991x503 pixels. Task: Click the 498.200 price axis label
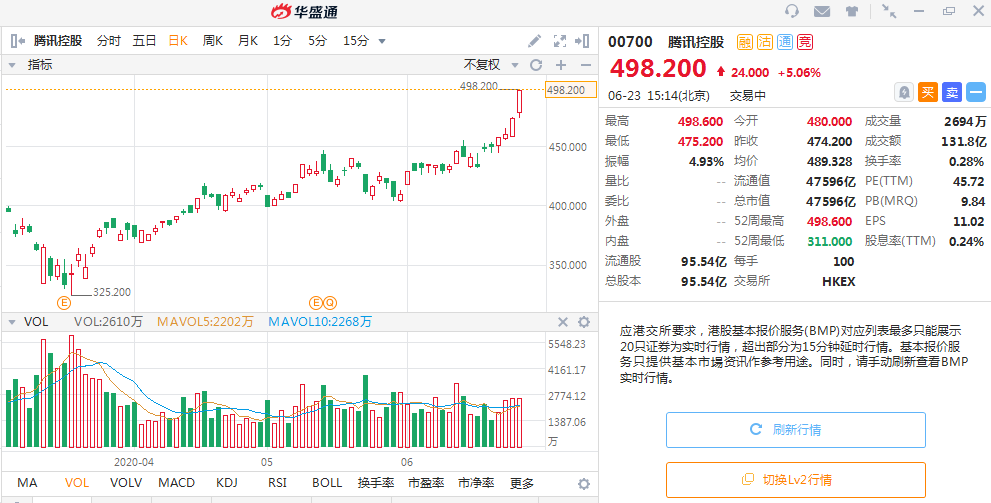(571, 90)
